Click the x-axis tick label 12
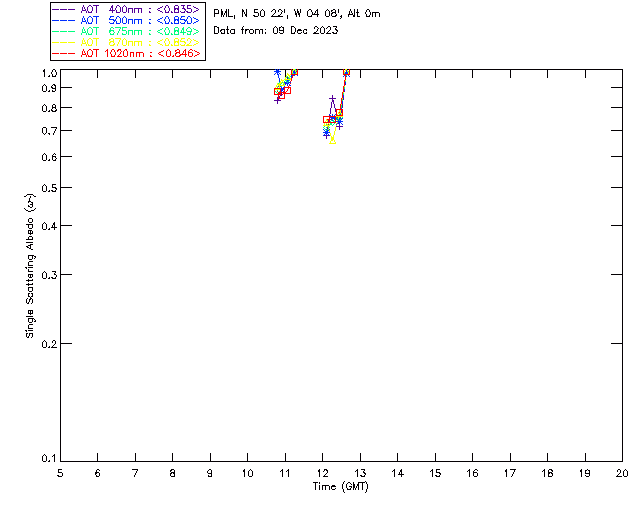Image resolution: width=640 pixels, height=512 pixels. [x=322, y=472]
